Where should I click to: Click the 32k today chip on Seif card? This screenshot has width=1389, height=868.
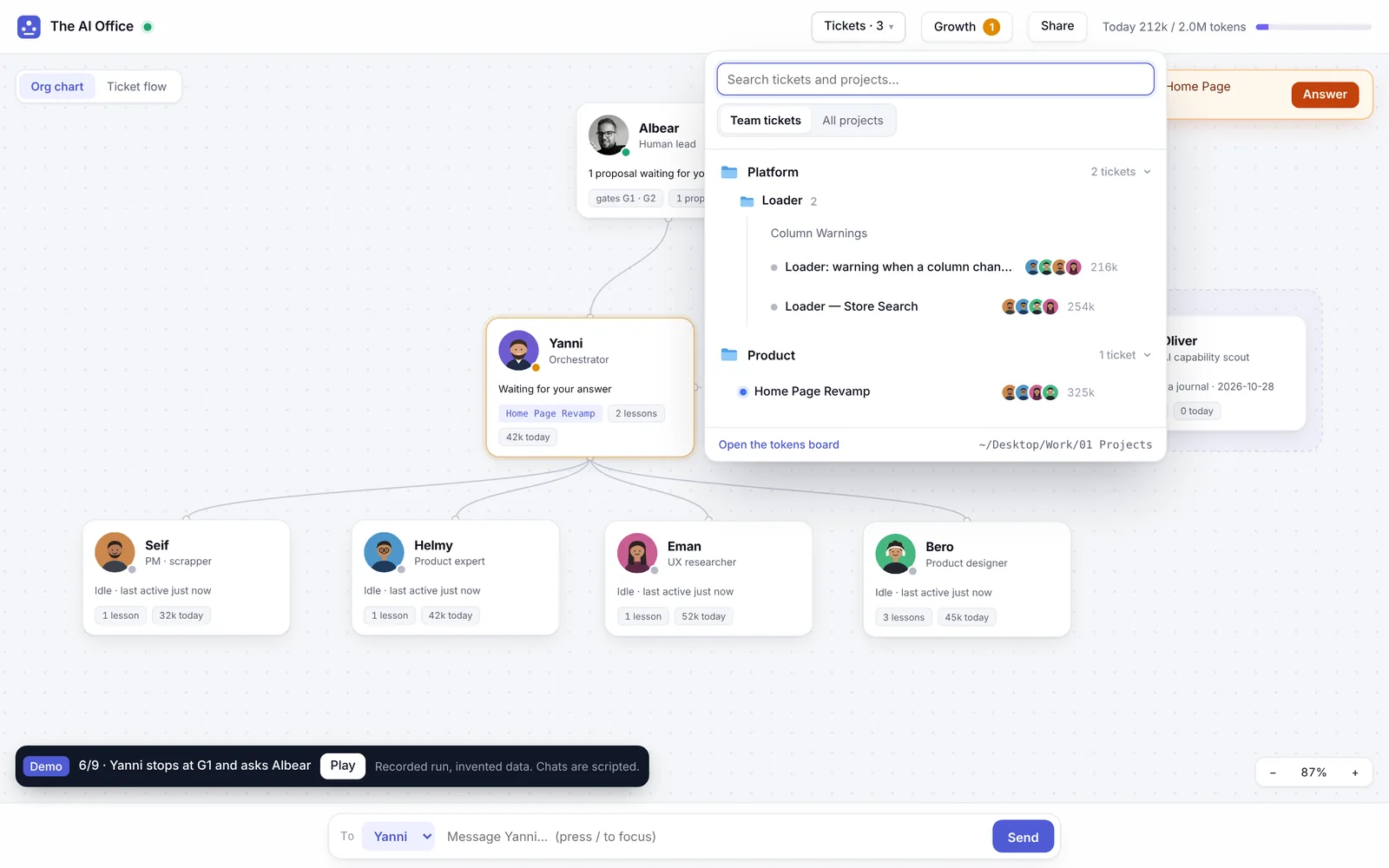[x=181, y=615]
